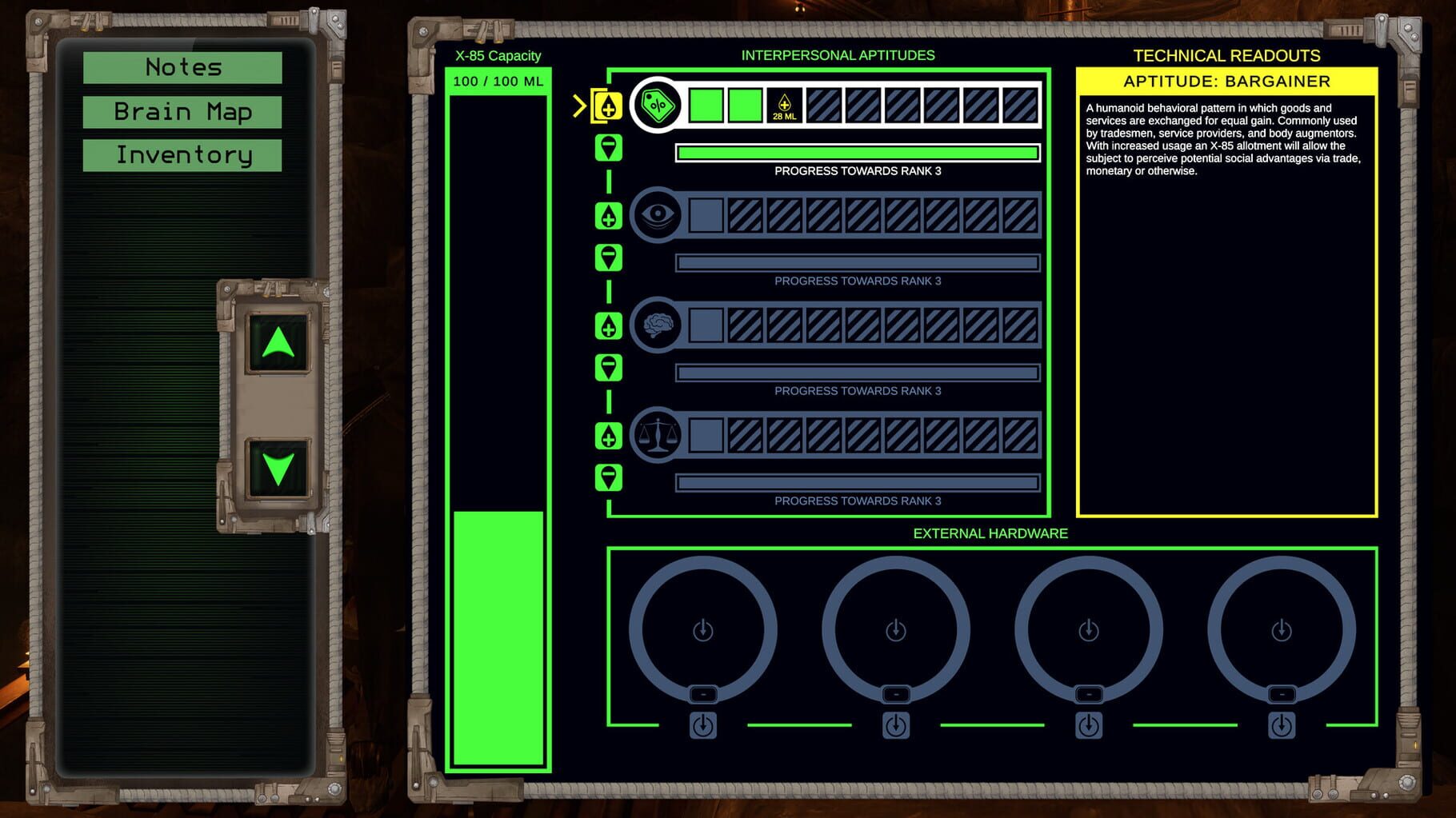
Task: Toggle power button under second hardware slot
Action: pos(896,726)
